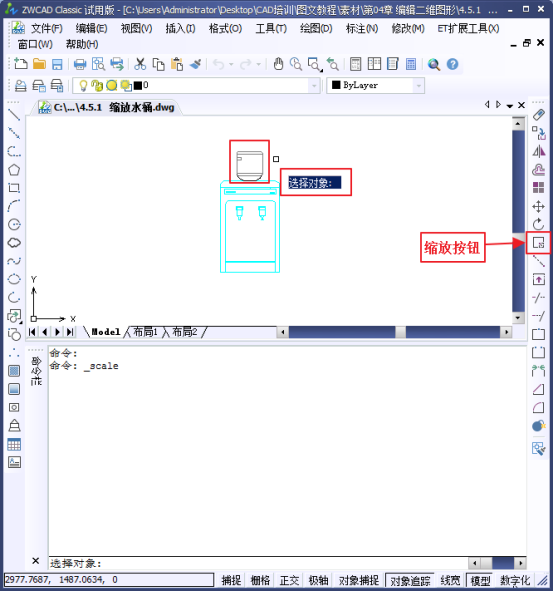
Task: Switch to the 布局1 layout tab
Action: (145, 332)
